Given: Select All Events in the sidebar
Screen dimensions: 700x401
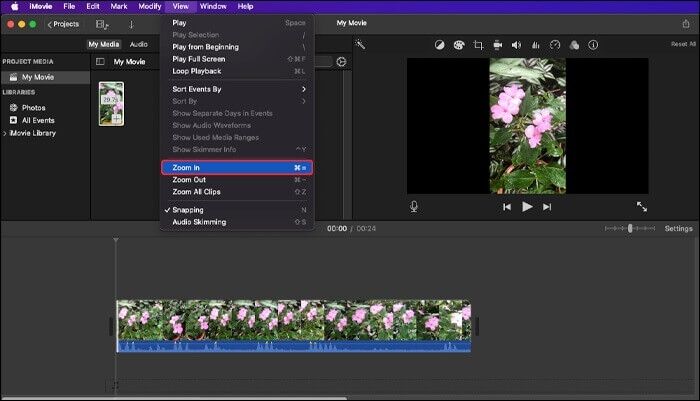Looking at the screenshot, I should point(38,120).
